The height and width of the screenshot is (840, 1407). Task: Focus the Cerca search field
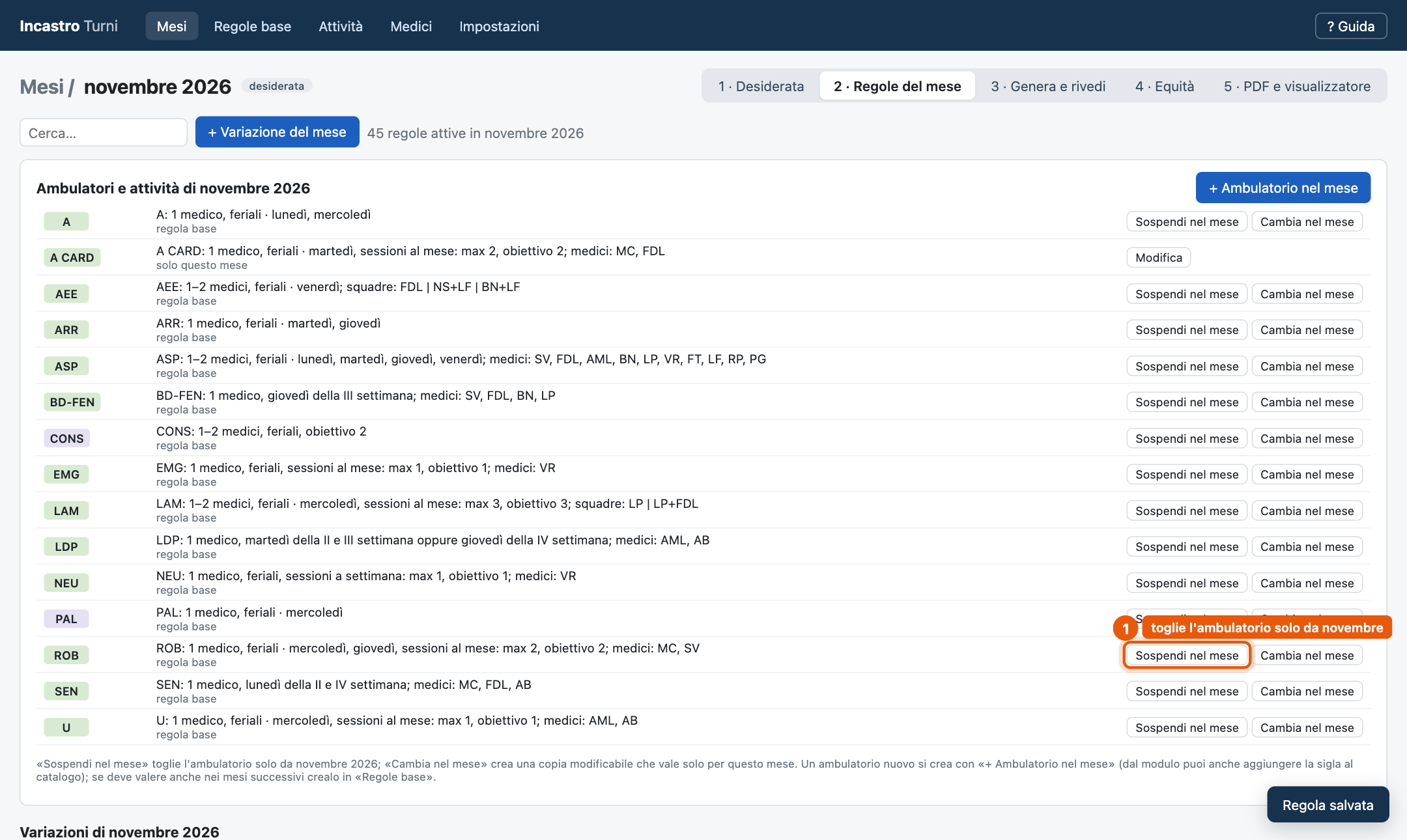pyautogui.click(x=104, y=133)
